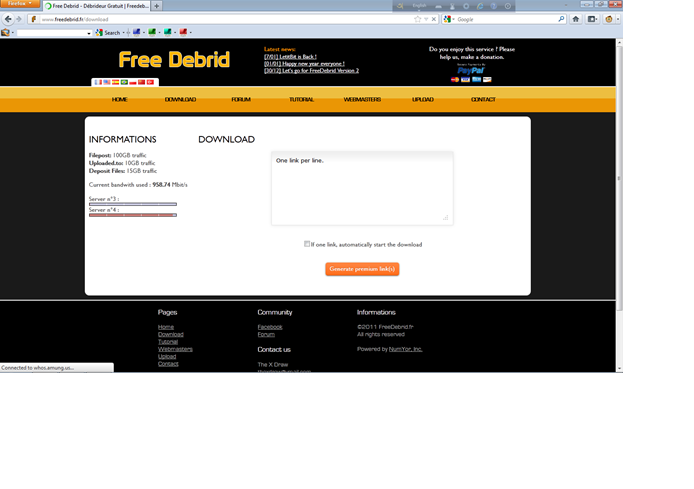The width and height of the screenshot is (694, 489).
Task: Expand the toolbar search box dropdown
Action: (x=89, y=33)
